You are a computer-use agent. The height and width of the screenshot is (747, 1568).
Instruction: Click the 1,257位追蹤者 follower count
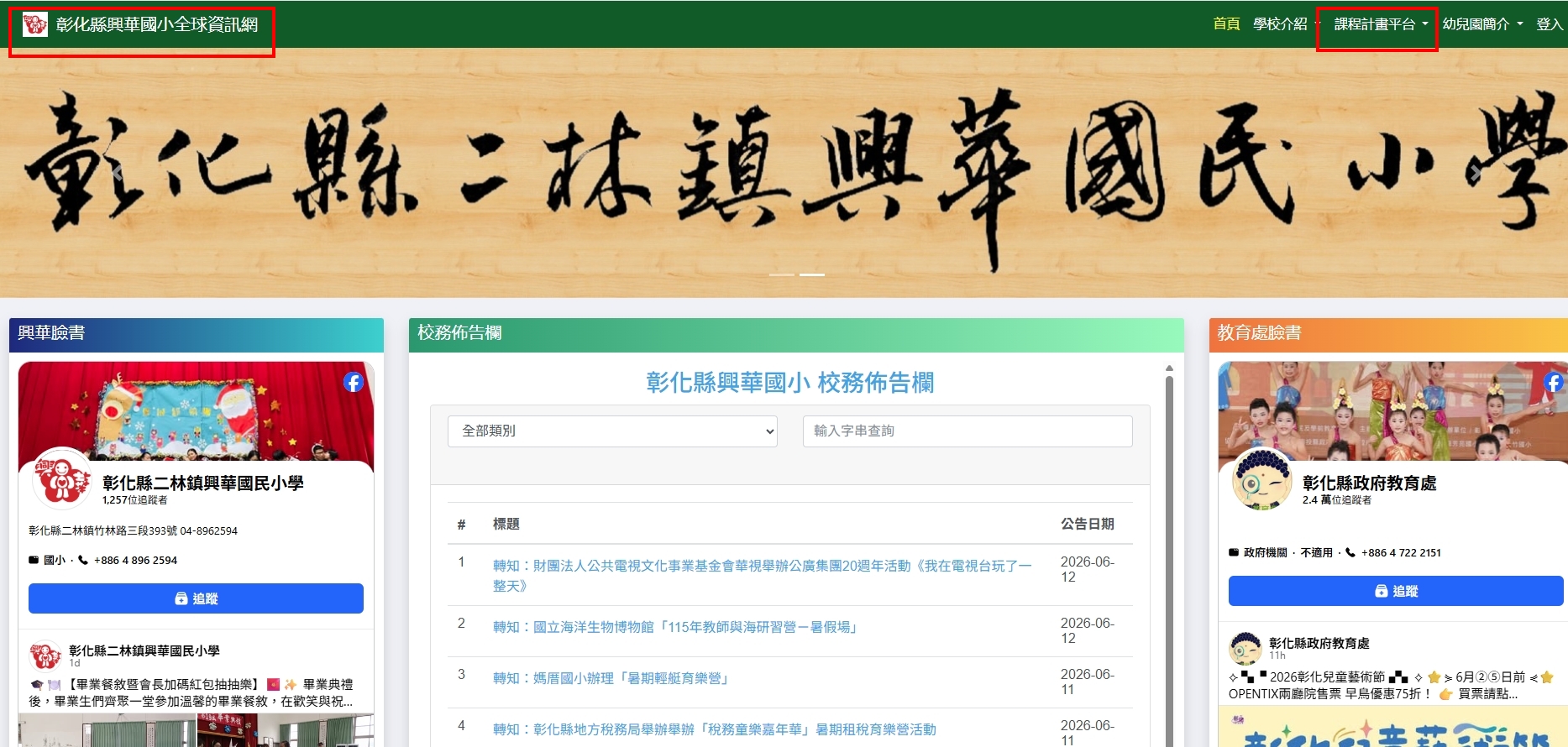click(135, 500)
